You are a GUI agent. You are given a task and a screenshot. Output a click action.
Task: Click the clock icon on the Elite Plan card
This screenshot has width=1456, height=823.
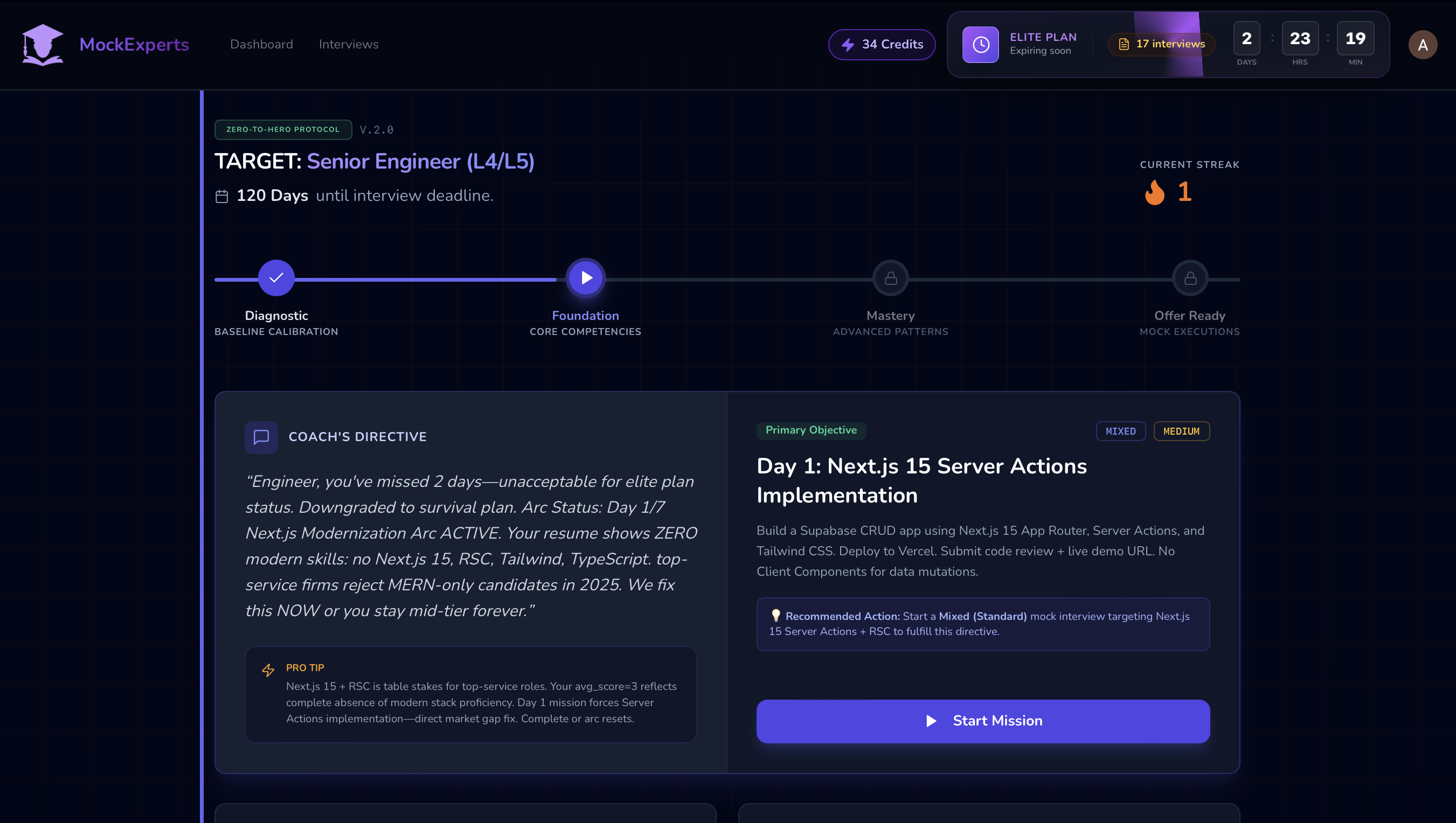click(x=981, y=44)
